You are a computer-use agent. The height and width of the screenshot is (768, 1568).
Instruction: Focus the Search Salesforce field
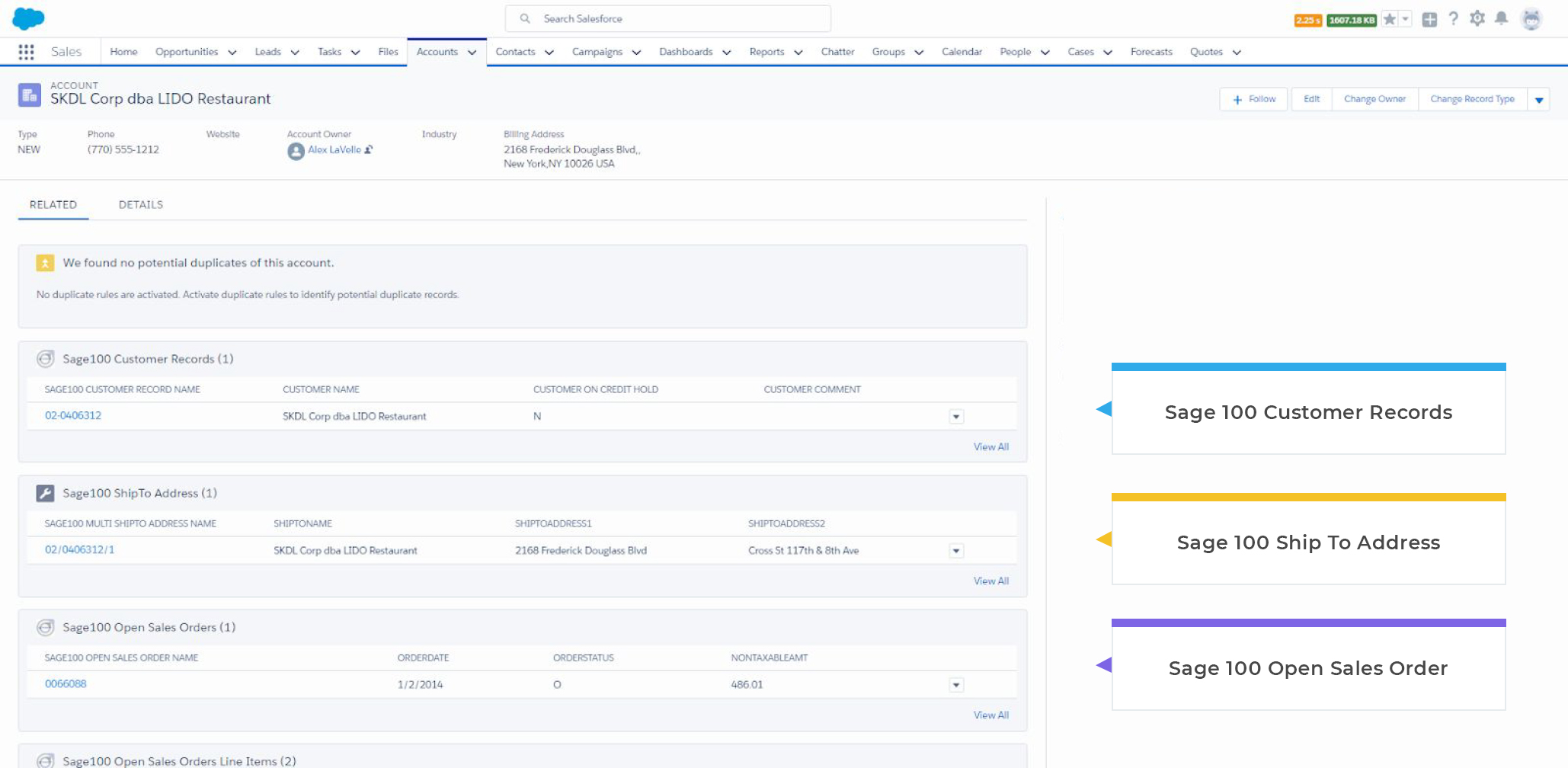pos(667,19)
